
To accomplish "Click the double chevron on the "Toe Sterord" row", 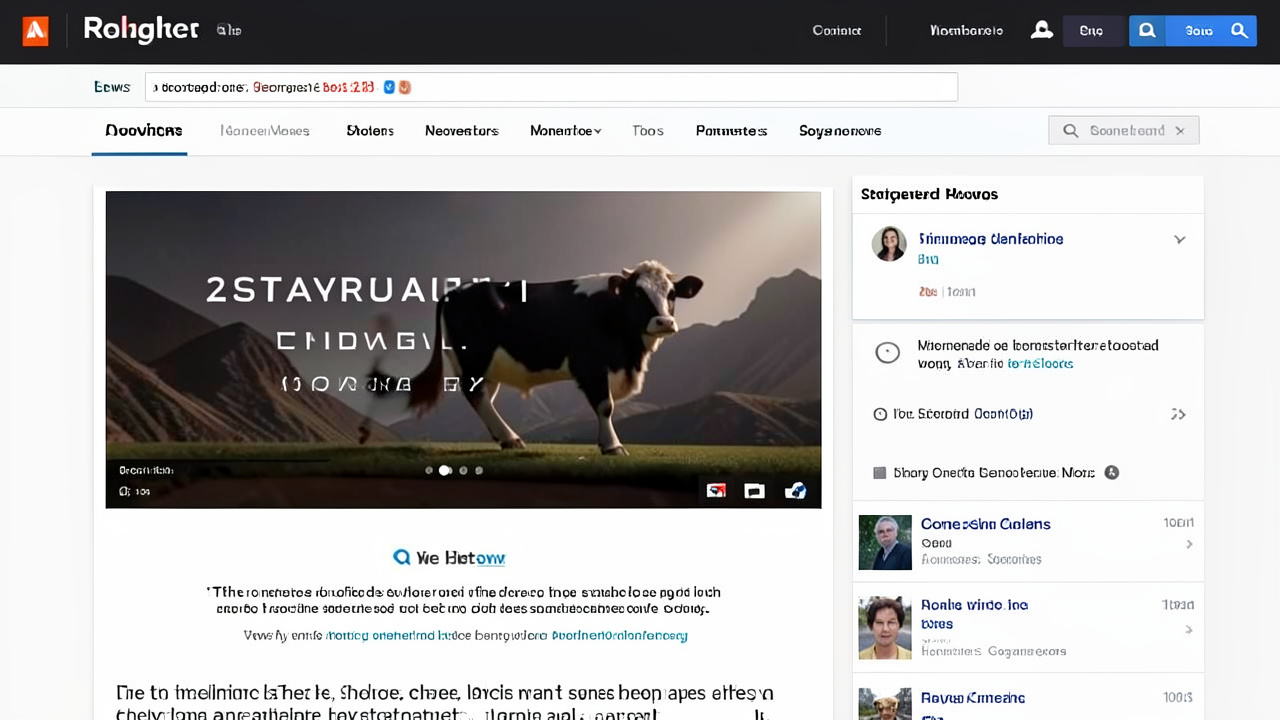I will point(1178,414).
